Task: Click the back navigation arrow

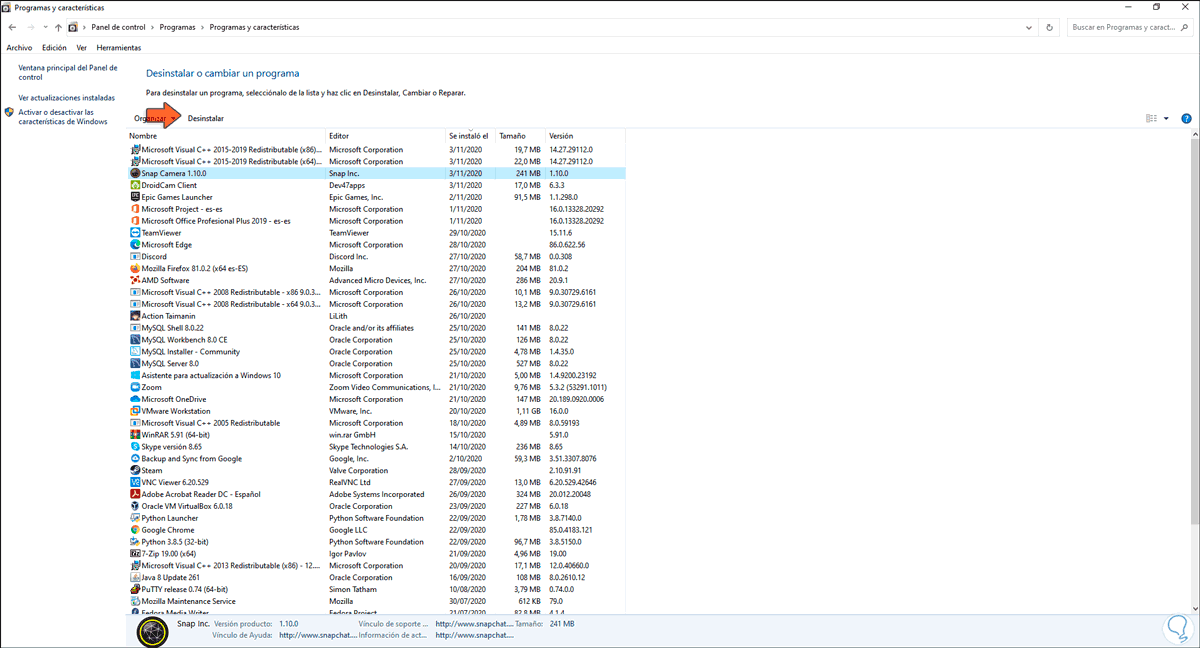Action: (11, 27)
